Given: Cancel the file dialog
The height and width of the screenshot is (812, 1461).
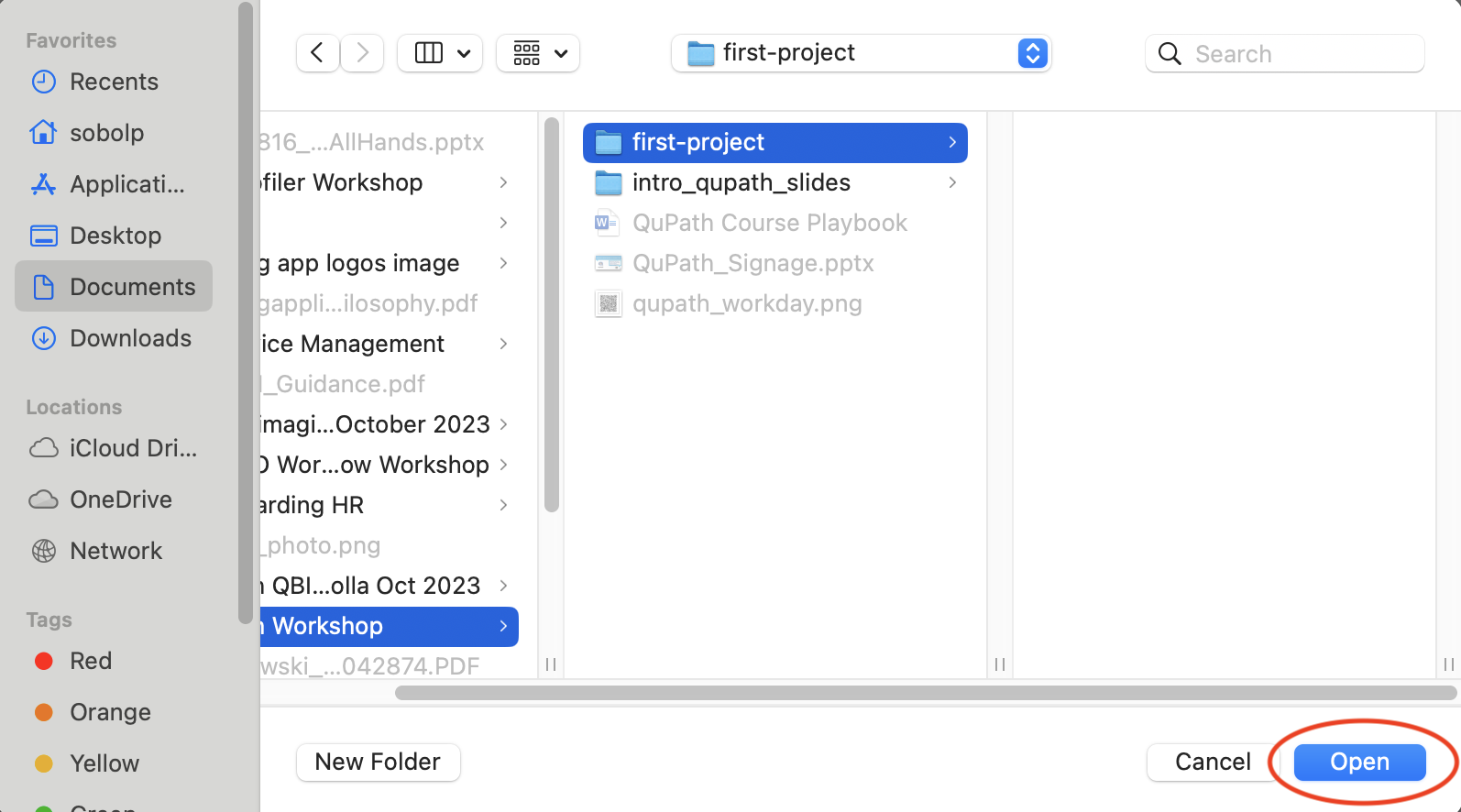Looking at the screenshot, I should tap(1212, 762).
